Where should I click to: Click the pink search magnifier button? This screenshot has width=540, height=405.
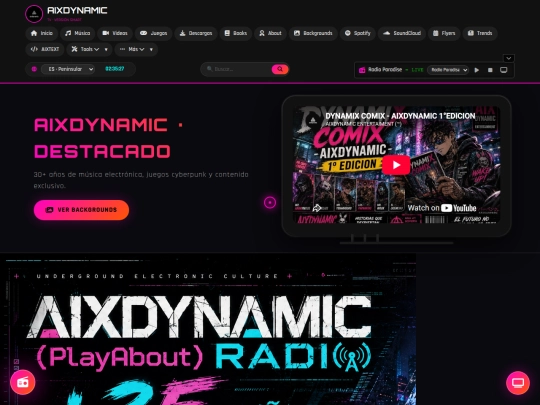280,69
